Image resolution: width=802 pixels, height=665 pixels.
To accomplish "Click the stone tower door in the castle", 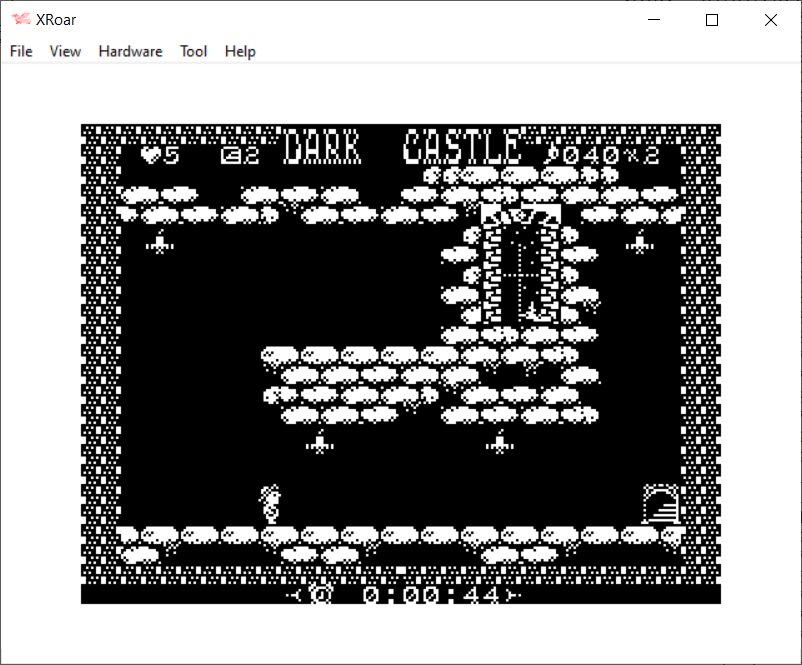I will pyautogui.click(x=520, y=267).
